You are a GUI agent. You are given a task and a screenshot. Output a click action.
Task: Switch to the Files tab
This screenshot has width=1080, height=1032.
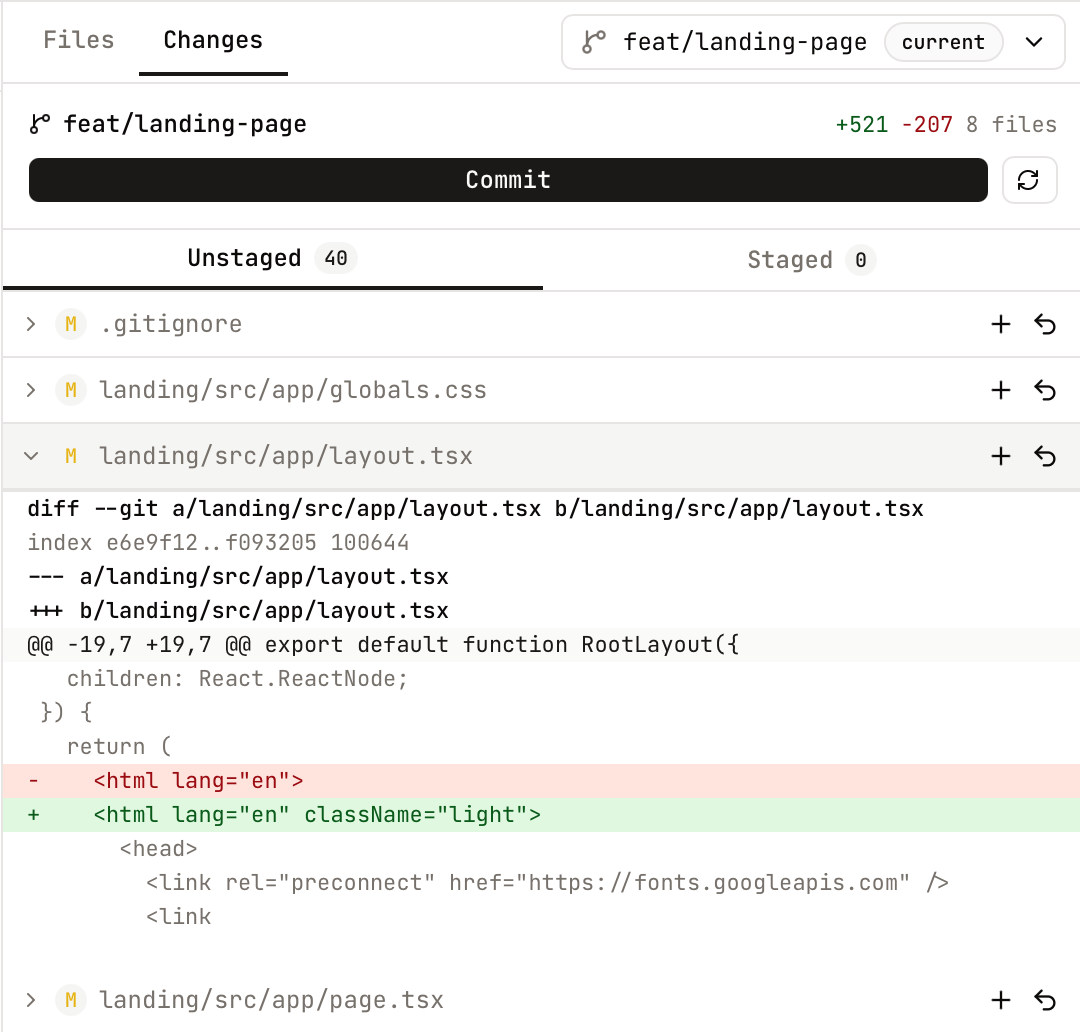click(x=79, y=40)
